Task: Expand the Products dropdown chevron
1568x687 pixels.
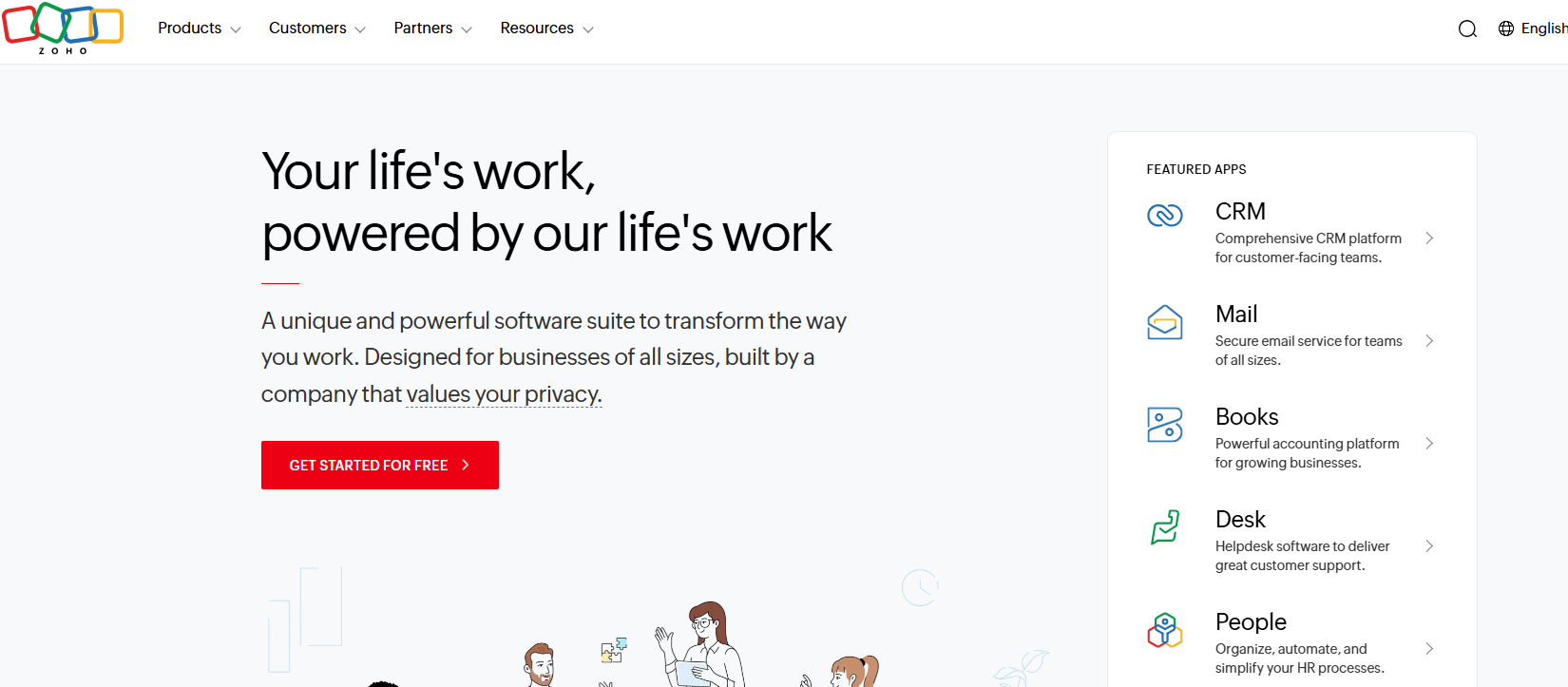Action: pyautogui.click(x=236, y=29)
